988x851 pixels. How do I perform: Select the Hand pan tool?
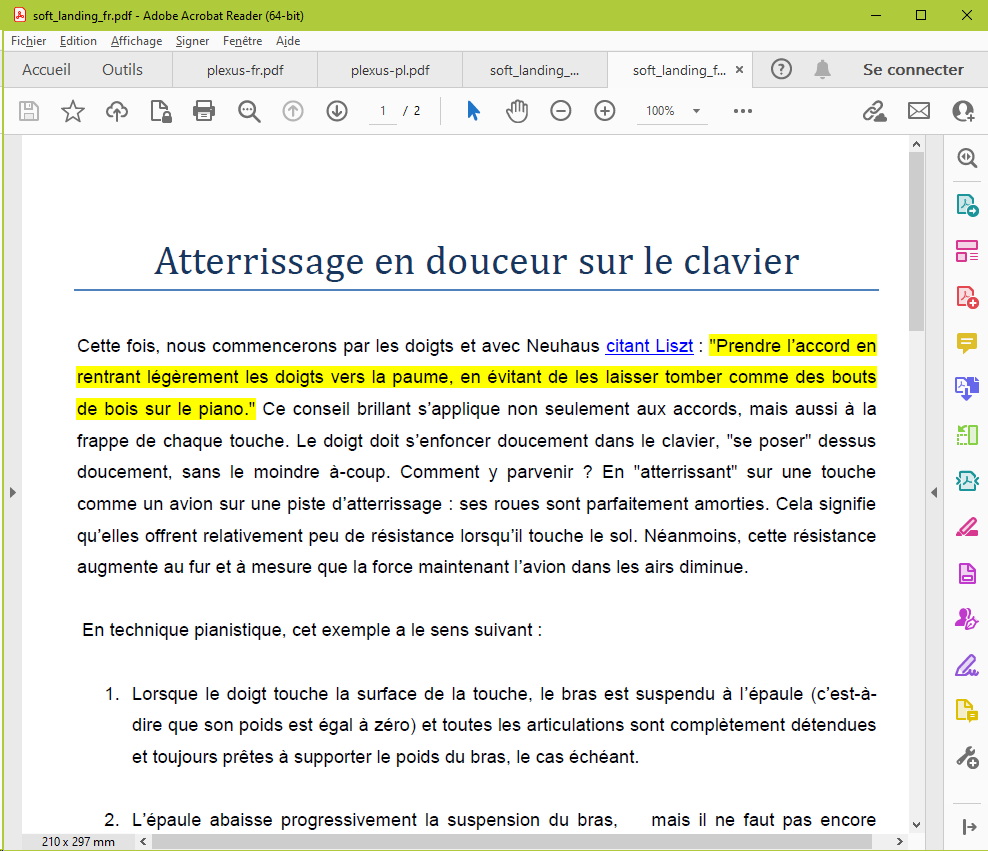coord(516,111)
